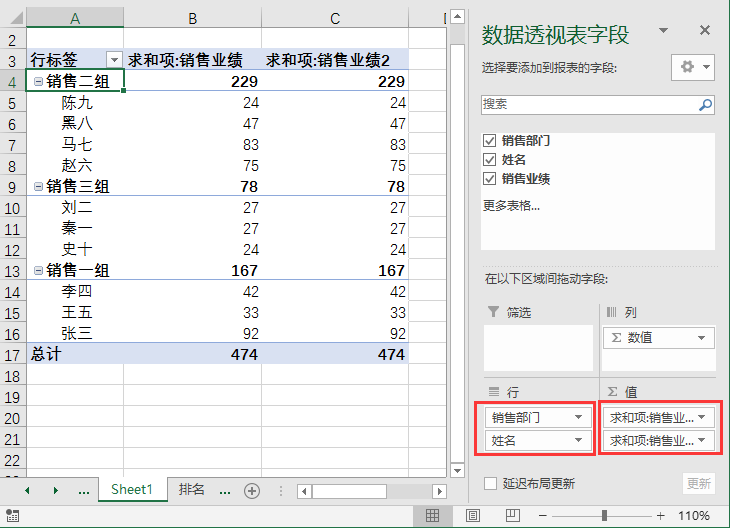Image resolution: width=730 pixels, height=528 pixels.
Task: Open first 求和项:销售业 value field dropdown
Action: tap(702, 417)
